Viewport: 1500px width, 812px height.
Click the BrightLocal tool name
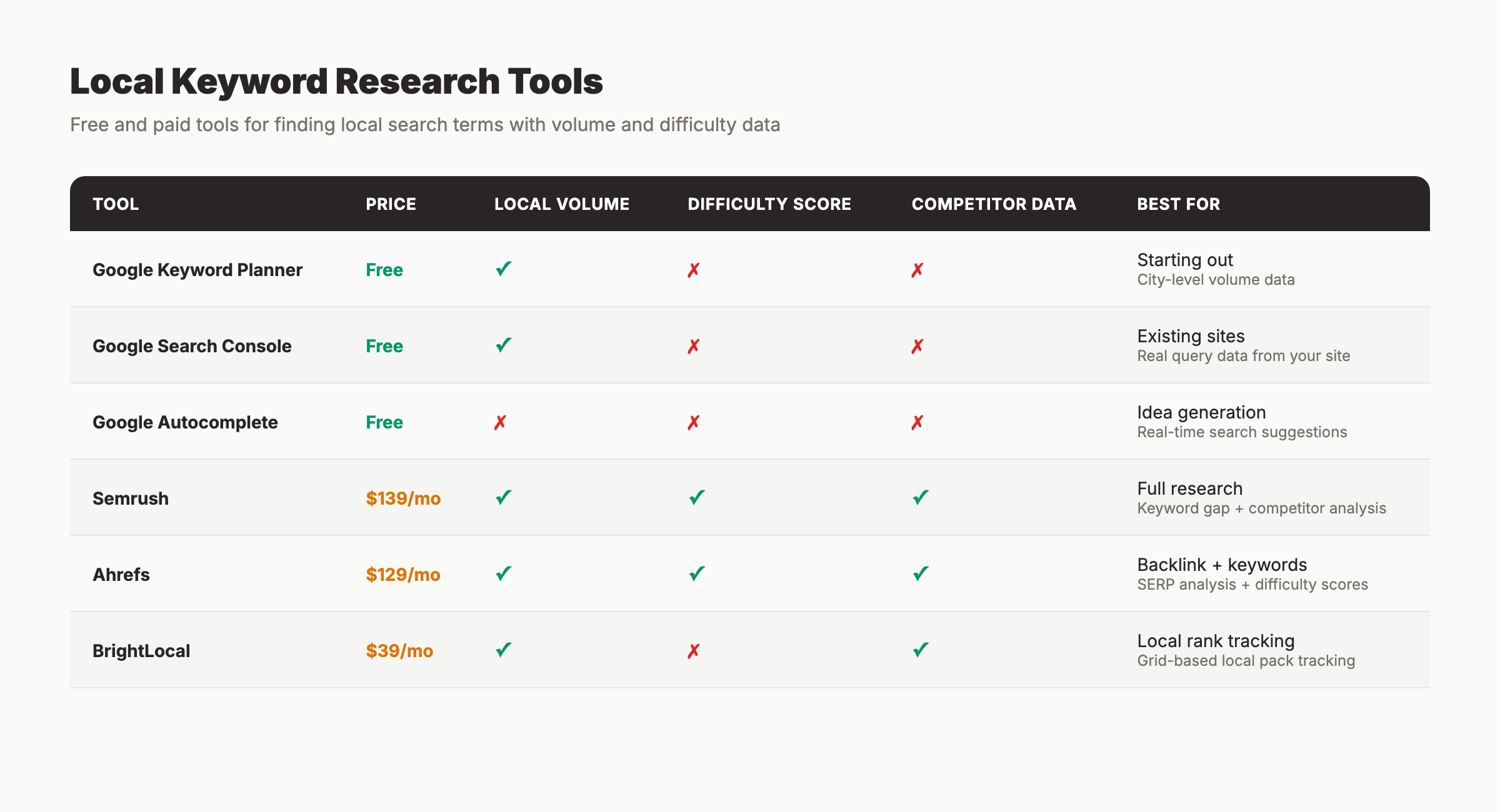pos(141,650)
